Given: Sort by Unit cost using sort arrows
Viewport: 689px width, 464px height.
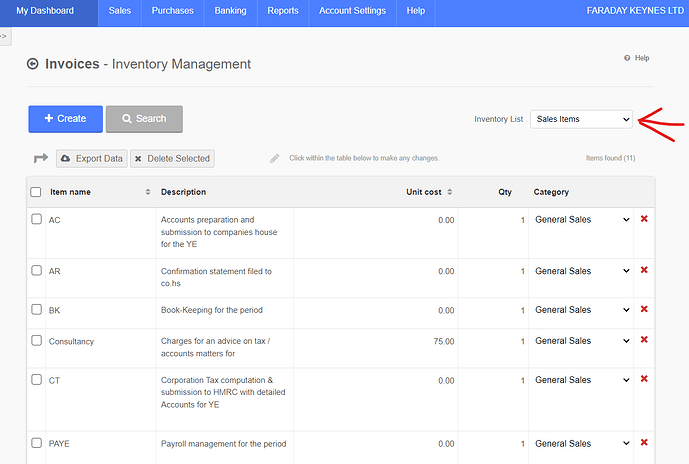Looking at the screenshot, I should click(450, 192).
